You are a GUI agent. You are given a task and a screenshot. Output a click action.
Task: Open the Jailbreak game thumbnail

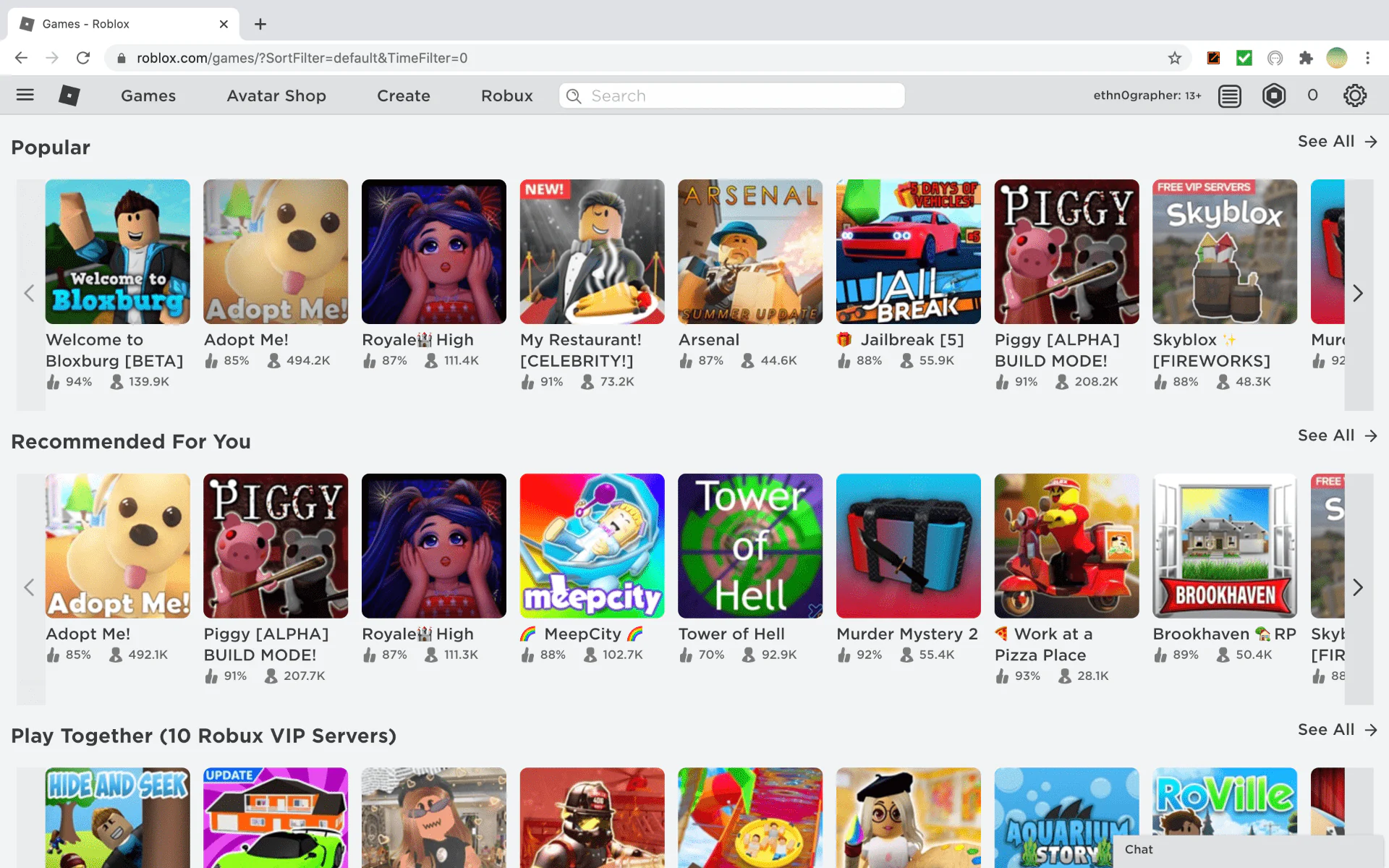pyautogui.click(x=908, y=251)
